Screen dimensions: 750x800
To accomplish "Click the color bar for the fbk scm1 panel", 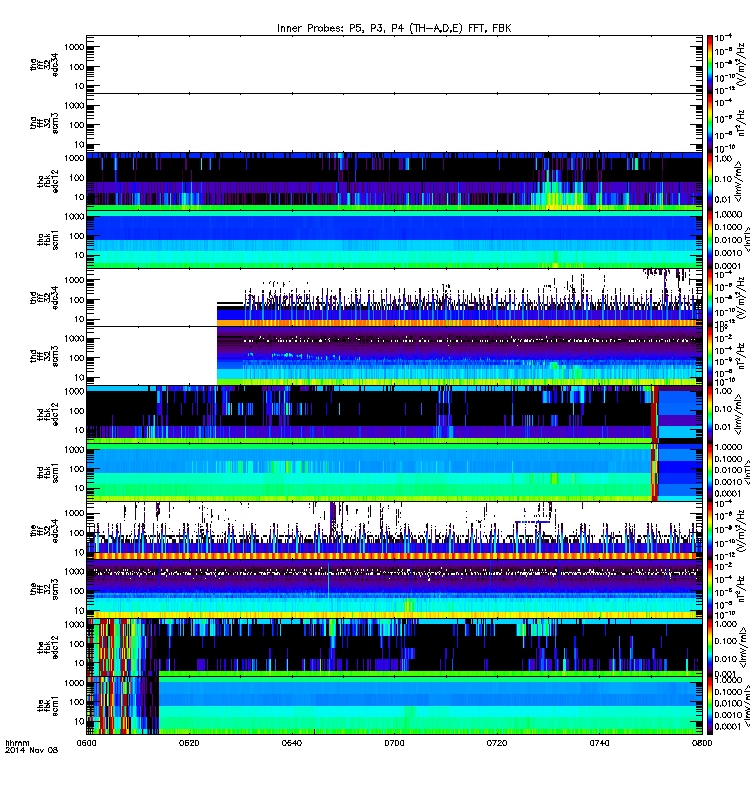I will click(709, 705).
